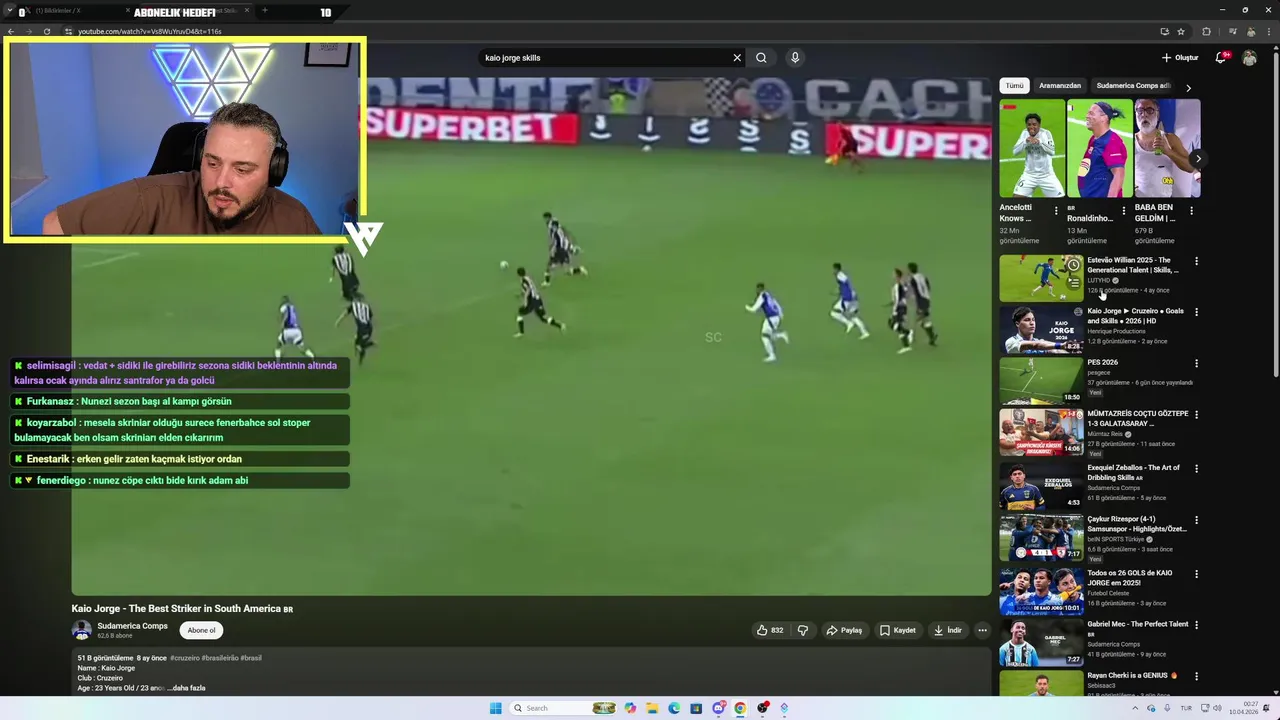Image resolution: width=1280 pixels, height=720 pixels.
Task: Open the browser extensions puzzle icon
Action: (1206, 31)
